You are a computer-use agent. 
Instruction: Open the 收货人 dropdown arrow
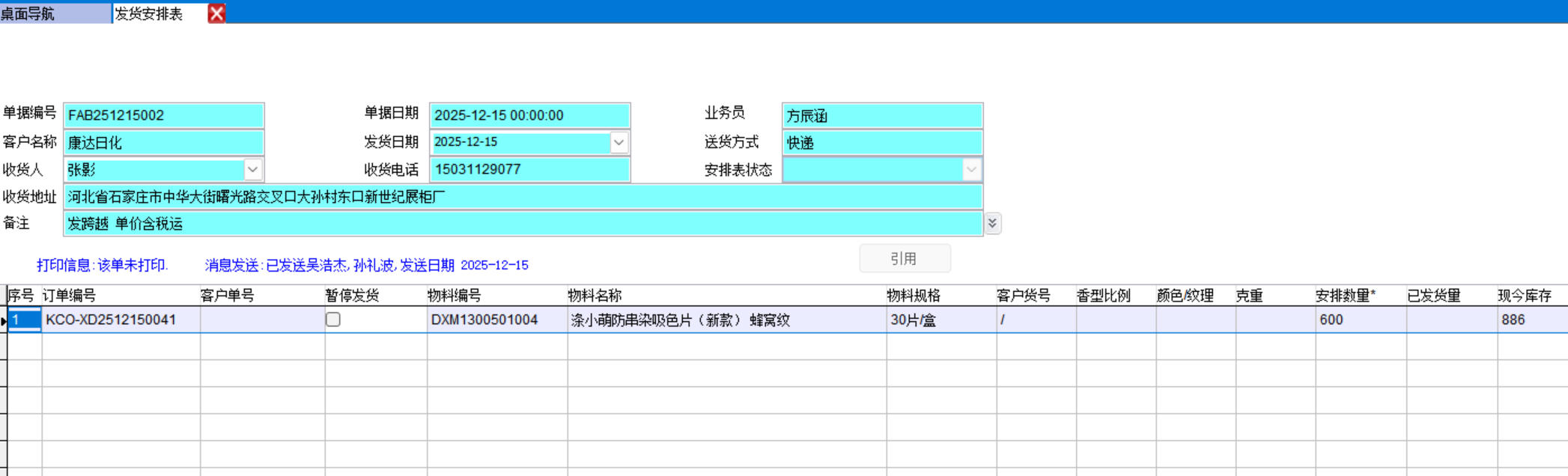pyautogui.click(x=253, y=170)
